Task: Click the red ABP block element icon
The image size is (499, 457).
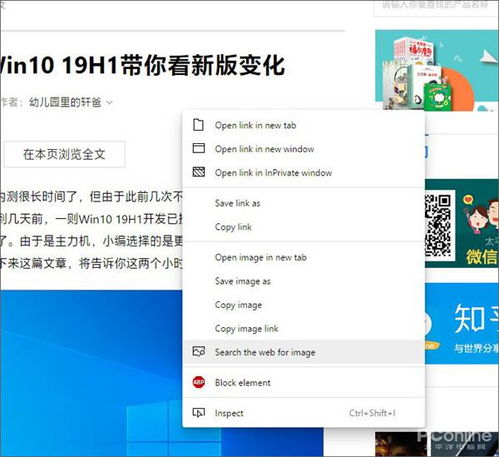Action: tap(199, 382)
